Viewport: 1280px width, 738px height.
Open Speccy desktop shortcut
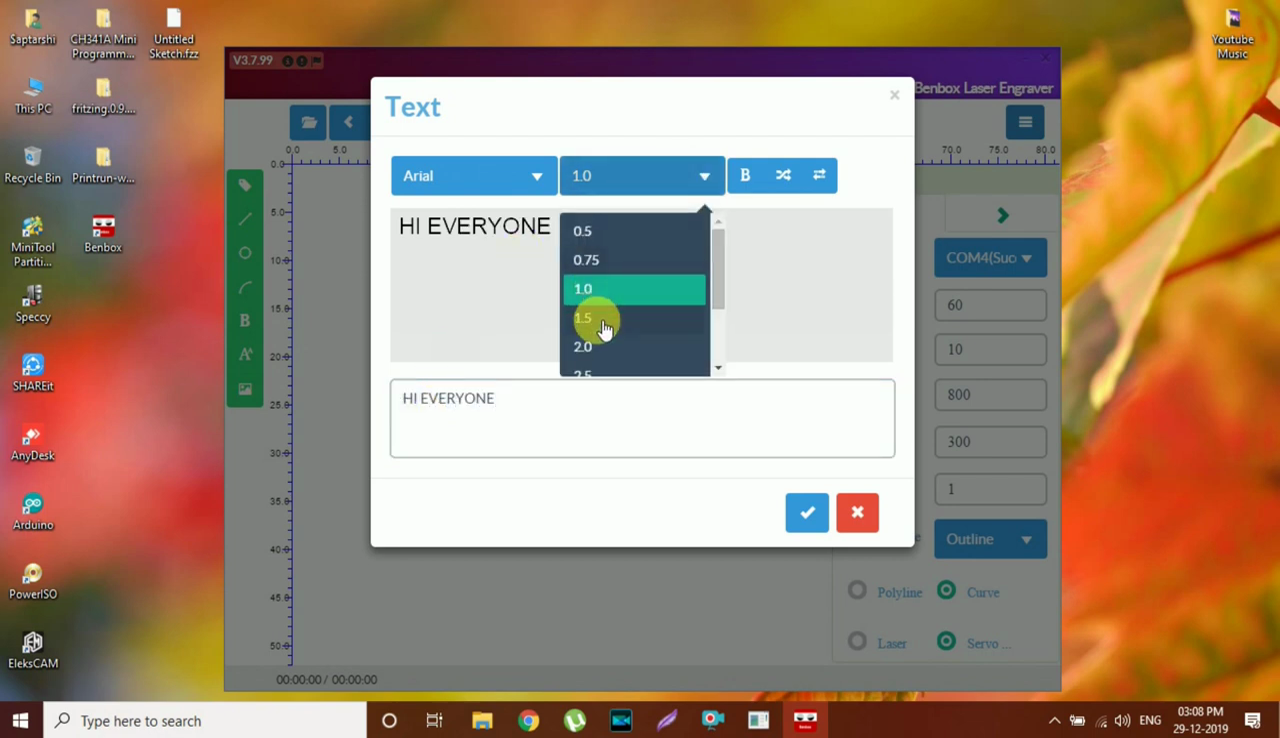pos(33,304)
